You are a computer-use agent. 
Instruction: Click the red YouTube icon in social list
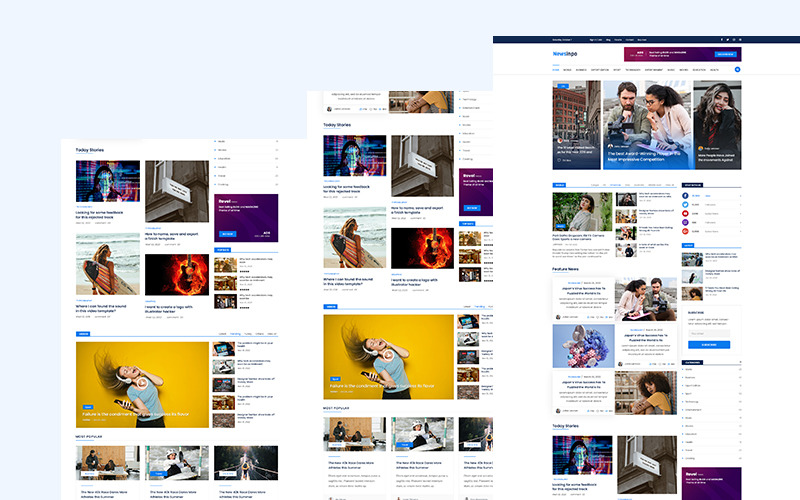686,214
